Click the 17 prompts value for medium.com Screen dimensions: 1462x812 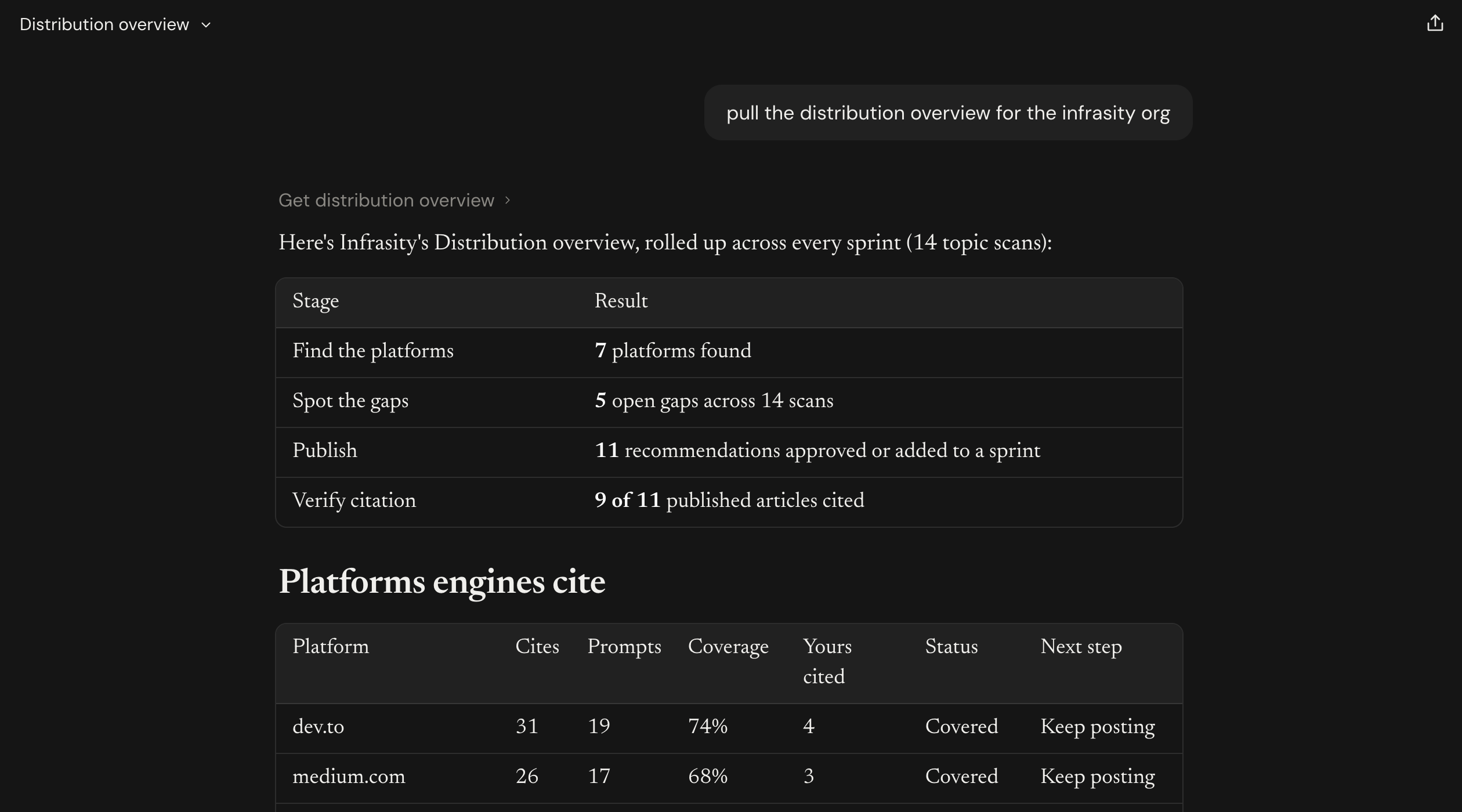point(599,776)
